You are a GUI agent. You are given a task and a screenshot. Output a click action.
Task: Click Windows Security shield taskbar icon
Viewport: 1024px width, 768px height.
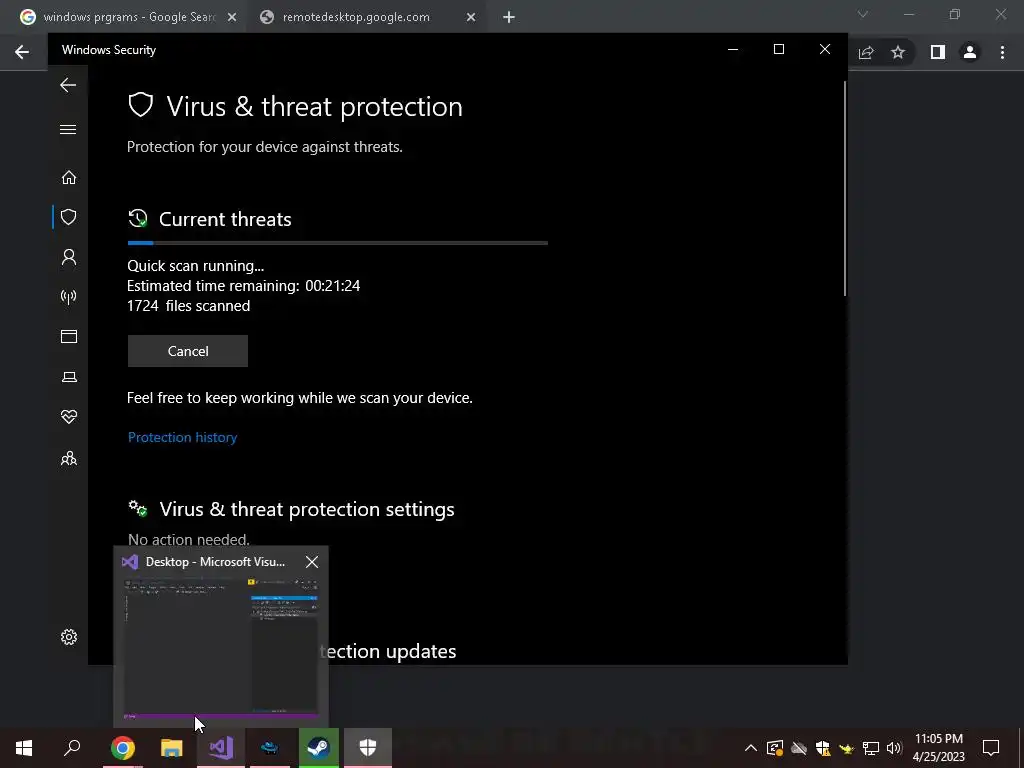click(368, 748)
